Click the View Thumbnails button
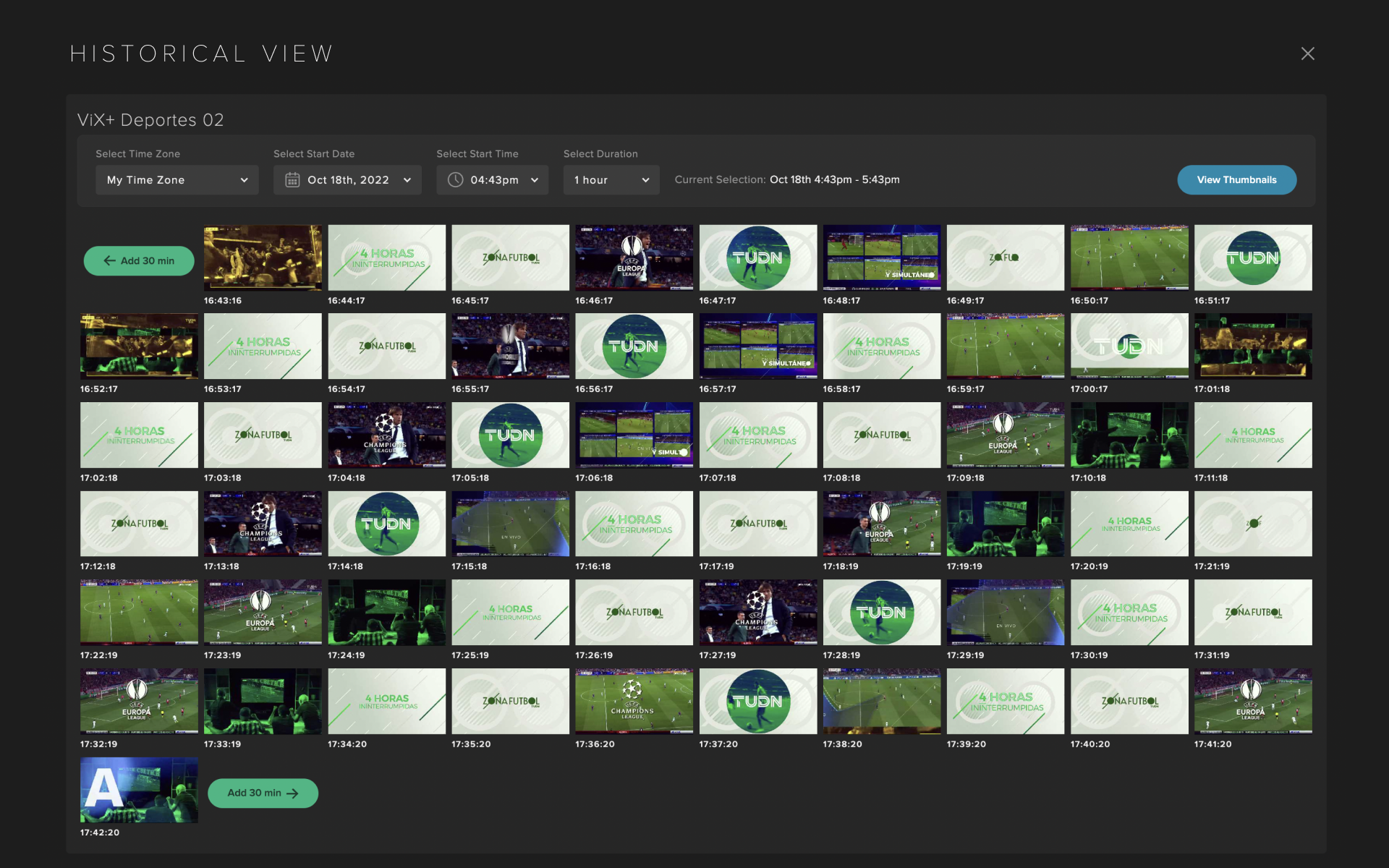This screenshot has width=1389, height=868. pos(1236,180)
